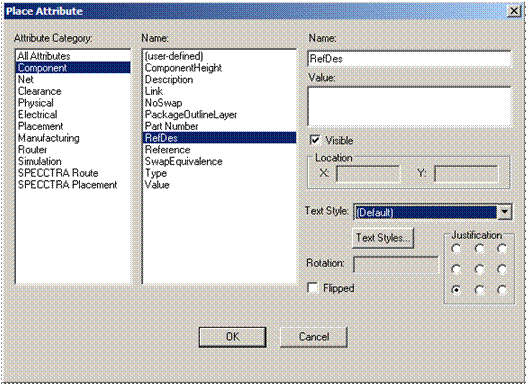This screenshot has width=528, height=387.
Task: Click the Name field containing RefDes
Action: (409, 59)
